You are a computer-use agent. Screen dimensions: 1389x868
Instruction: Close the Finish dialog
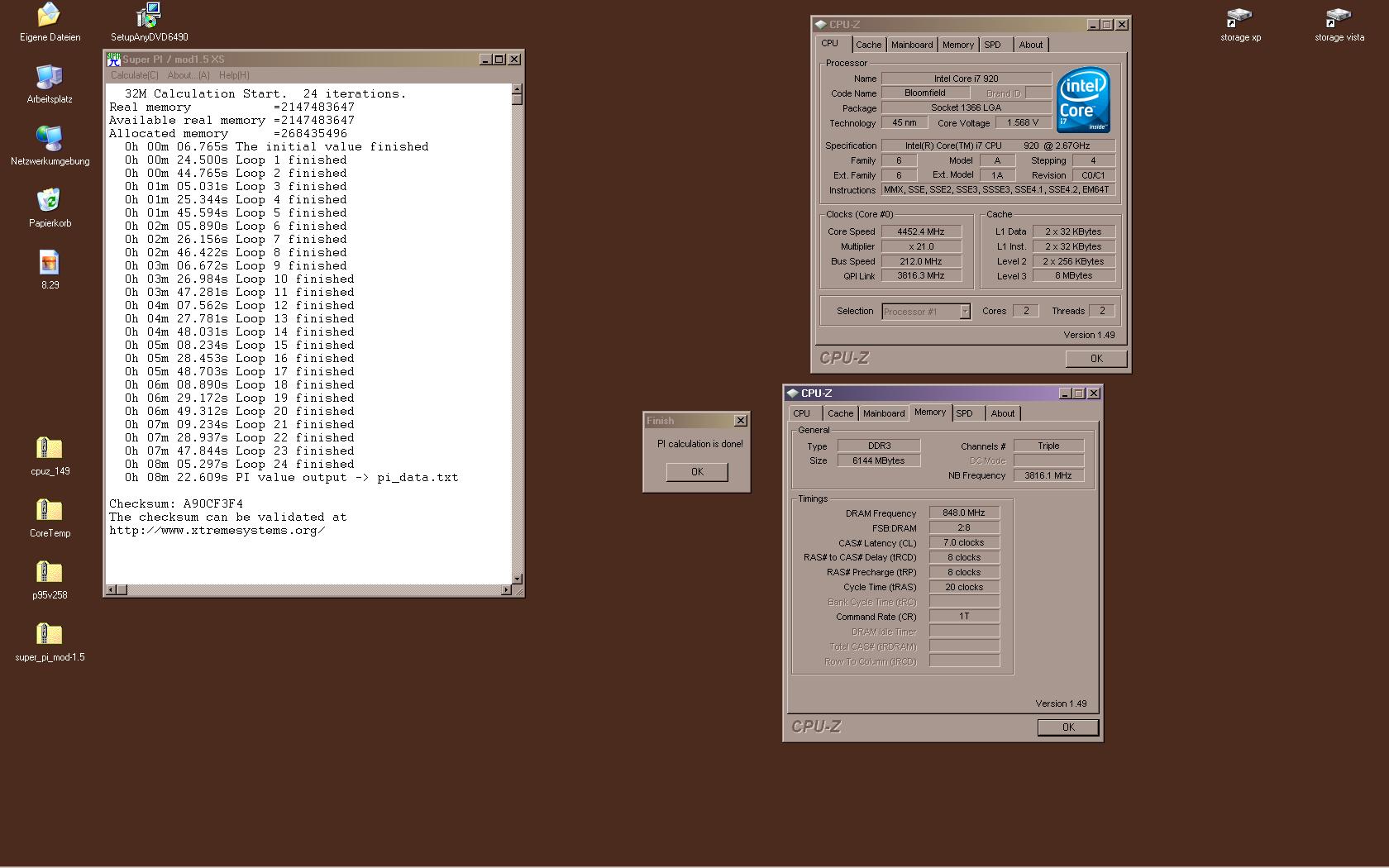741,421
